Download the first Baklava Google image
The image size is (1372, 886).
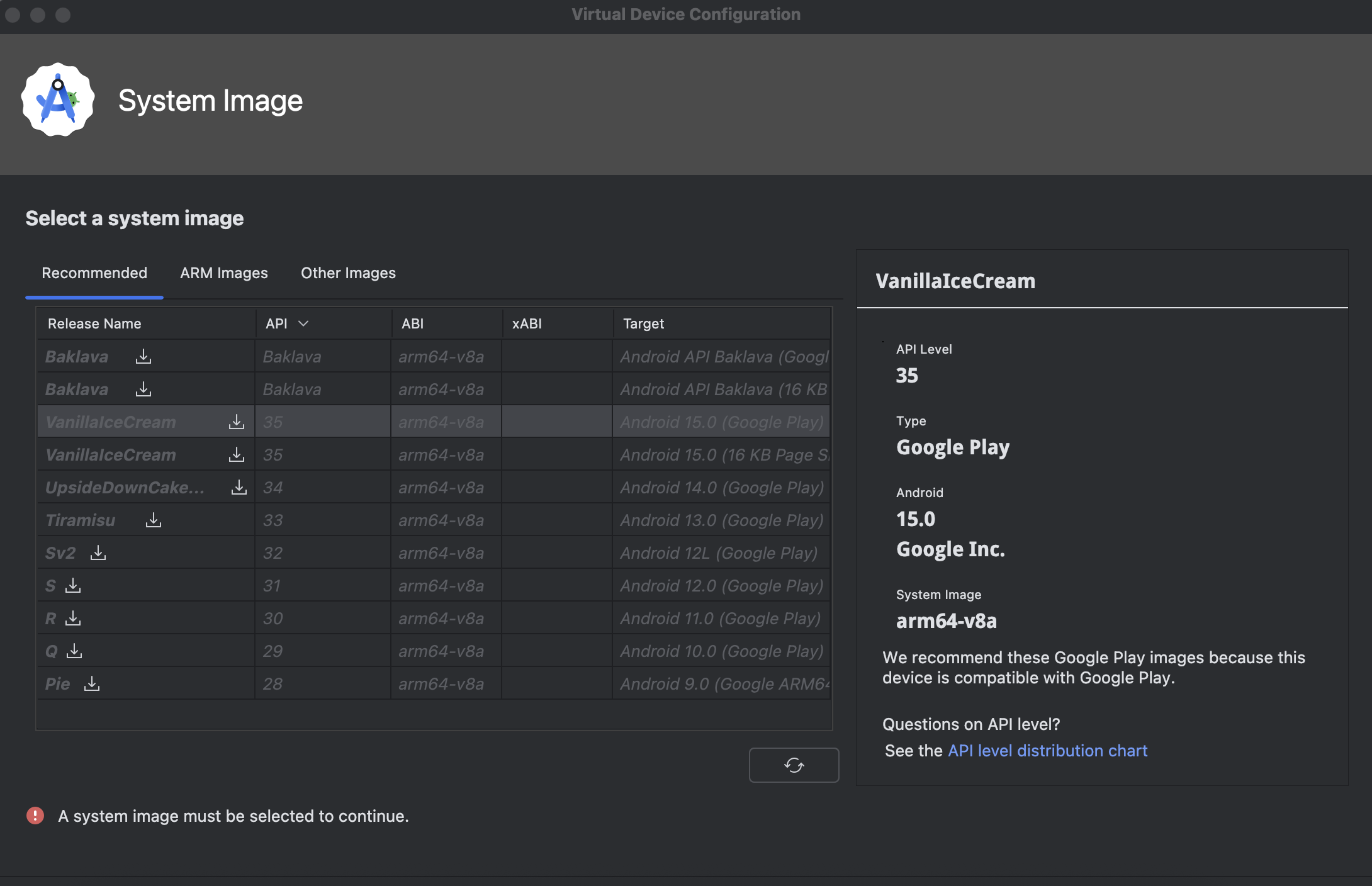point(143,356)
